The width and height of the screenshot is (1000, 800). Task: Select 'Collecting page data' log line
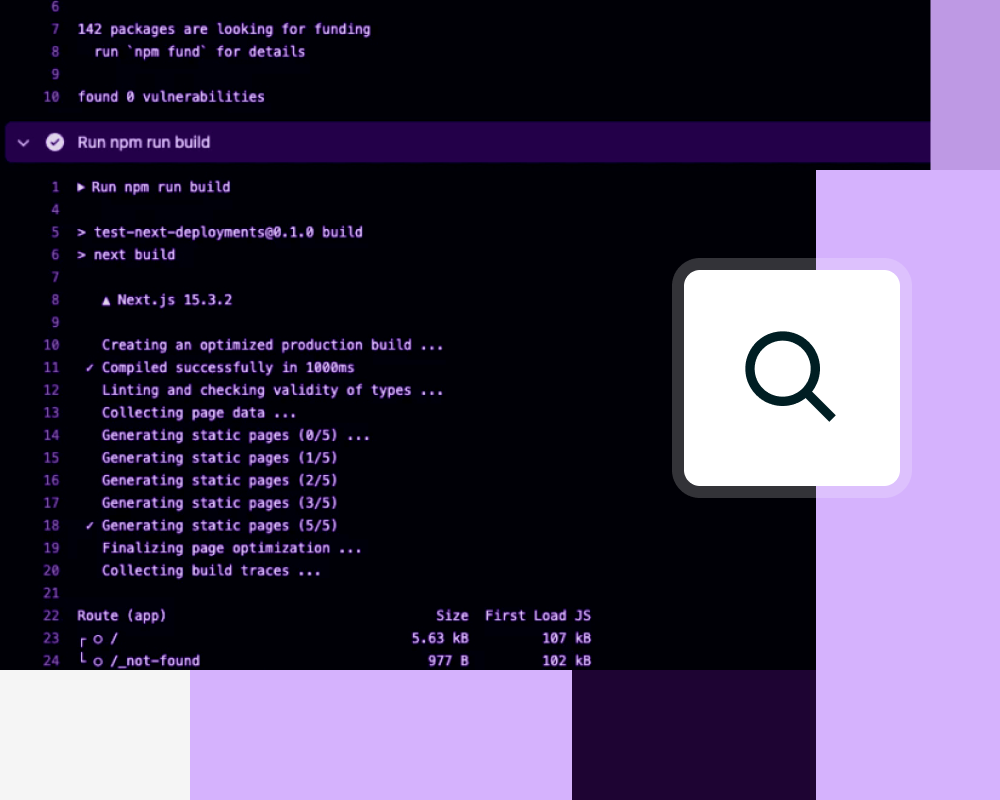199,413
